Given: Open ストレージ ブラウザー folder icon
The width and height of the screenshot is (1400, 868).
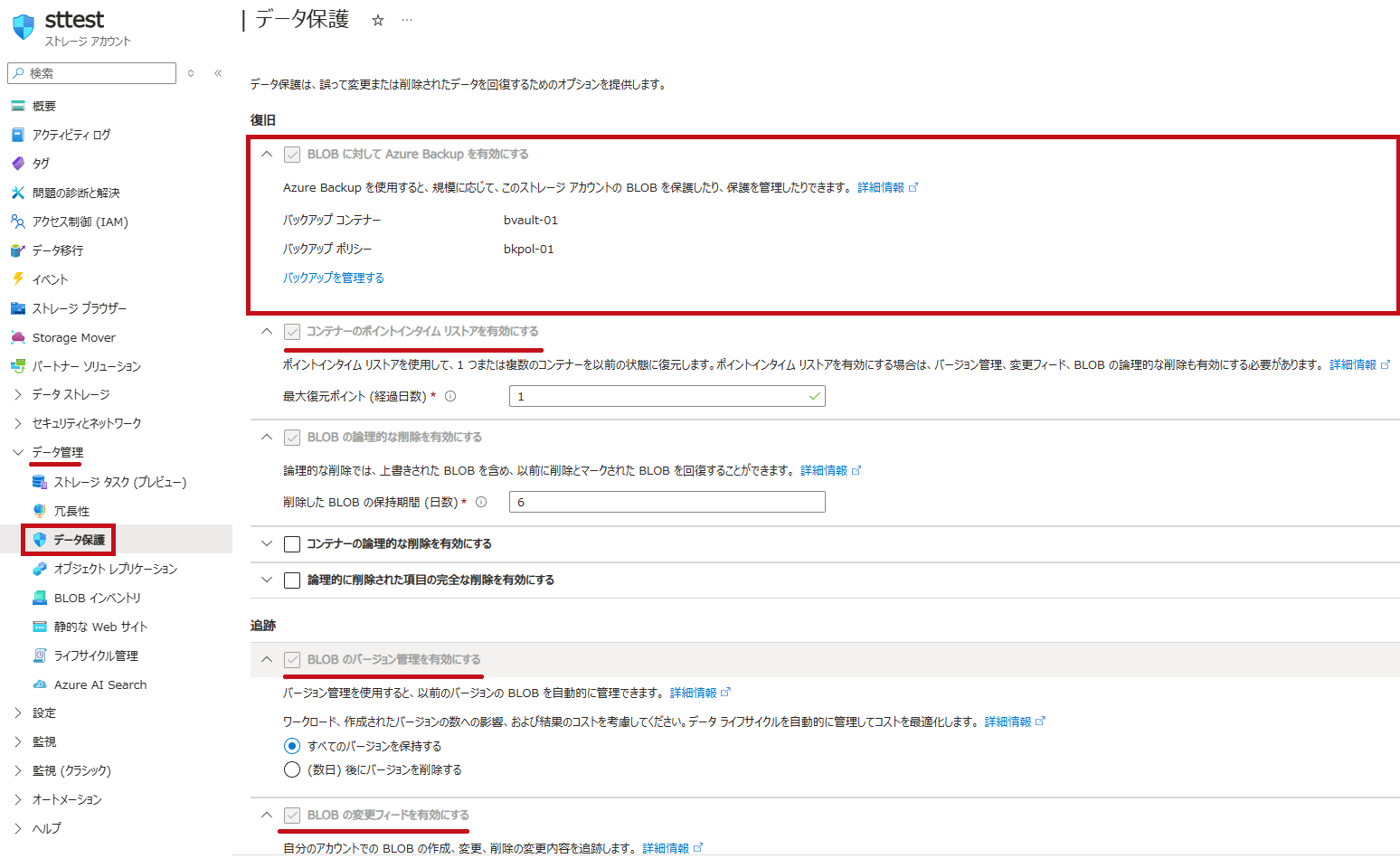Looking at the screenshot, I should [18, 308].
